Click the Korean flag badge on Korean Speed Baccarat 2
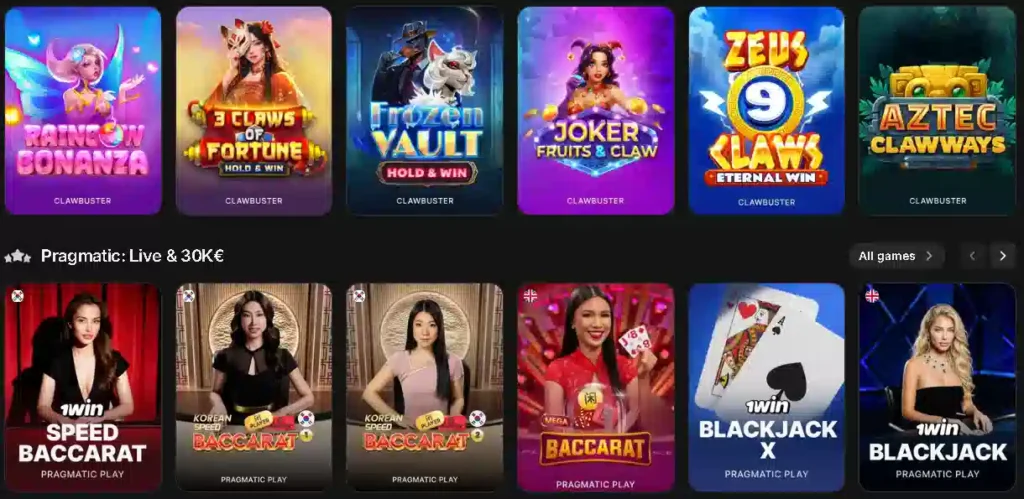This screenshot has width=1024, height=499. point(359,296)
